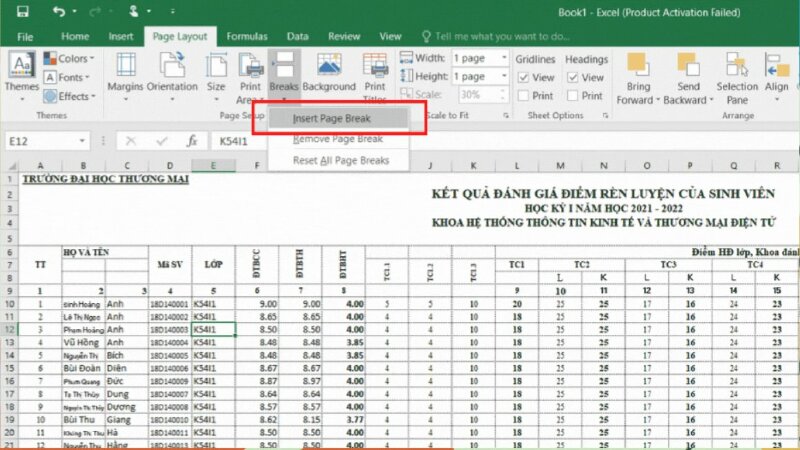Image resolution: width=800 pixels, height=450 pixels.
Task: Open theme Effects options
Action: [70, 96]
